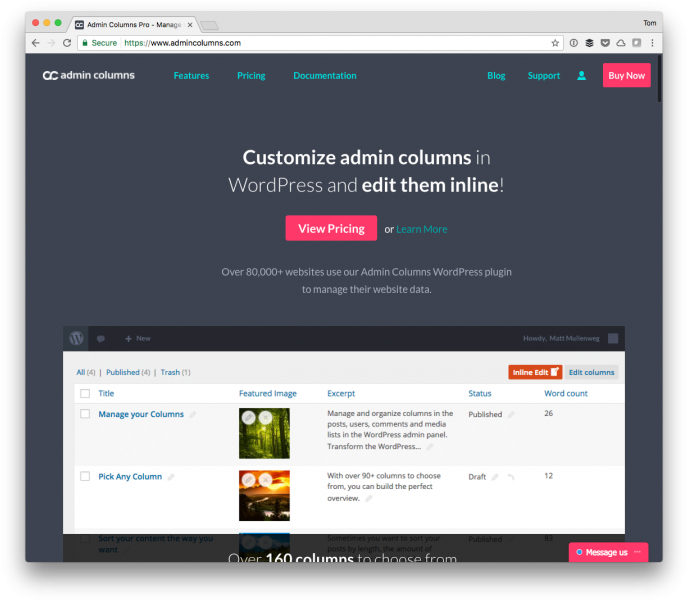This screenshot has height=600, width=687.
Task: Click the Tom profile name in Chrome
Action: pyautogui.click(x=650, y=23)
